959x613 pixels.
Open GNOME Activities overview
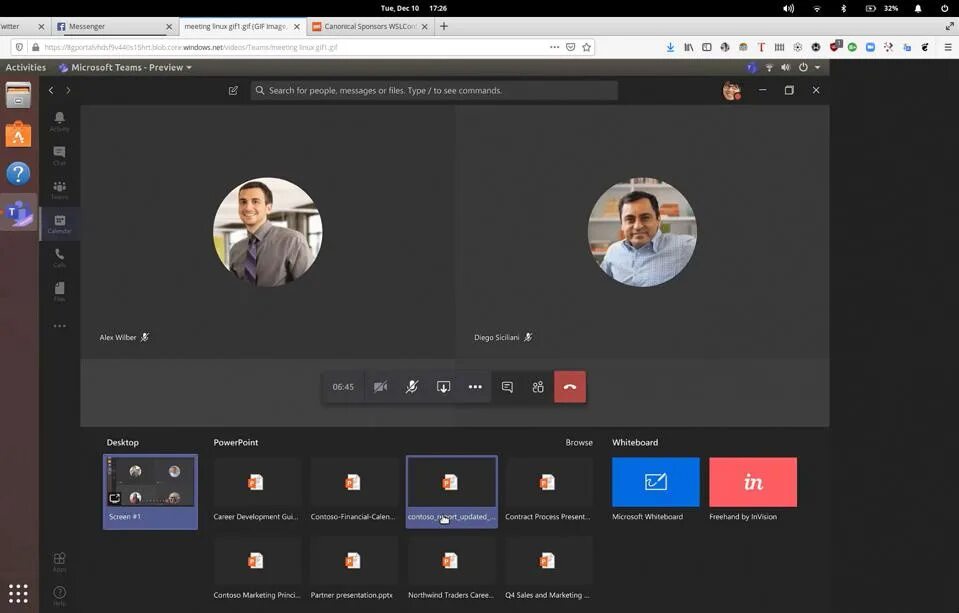[26, 67]
